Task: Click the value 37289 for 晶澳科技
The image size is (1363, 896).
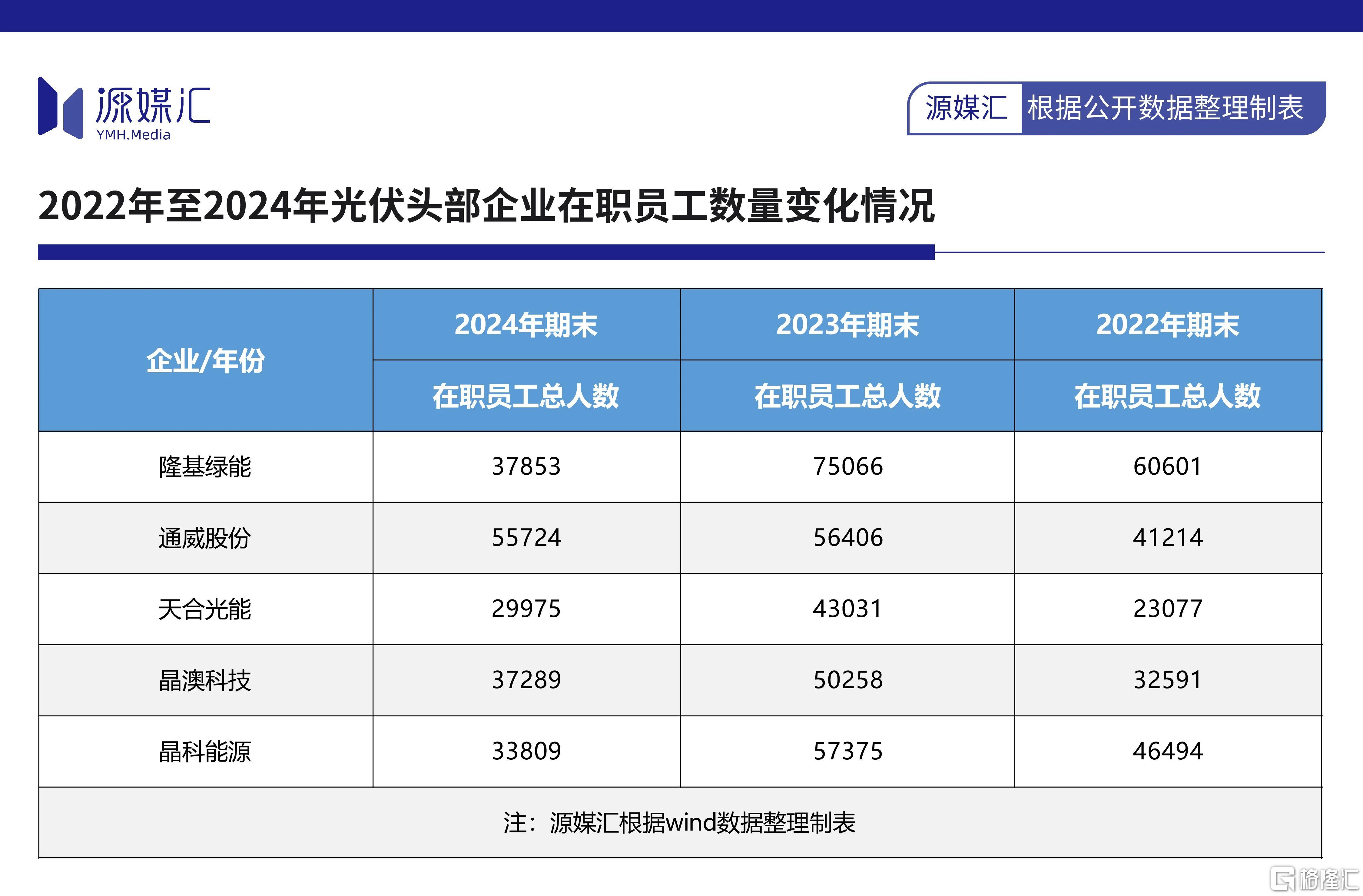Action: (x=526, y=680)
